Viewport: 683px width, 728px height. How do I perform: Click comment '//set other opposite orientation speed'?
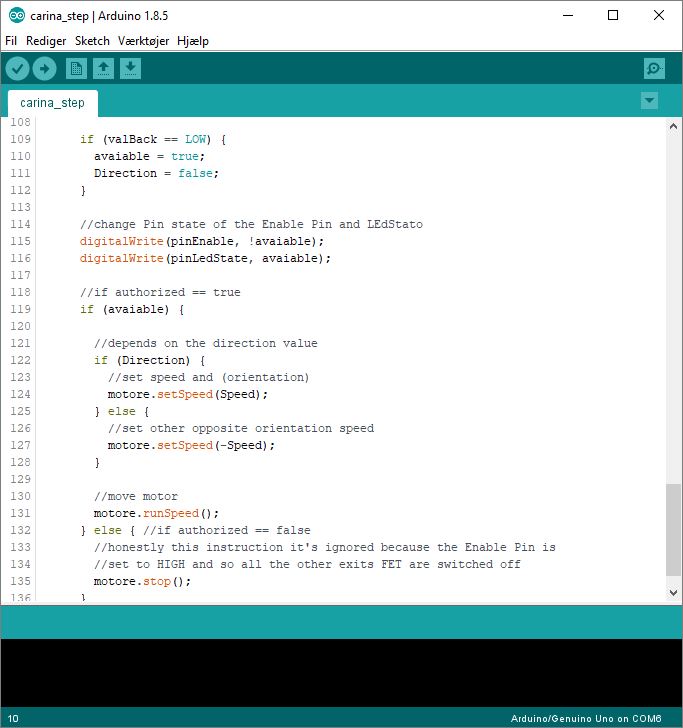241,428
